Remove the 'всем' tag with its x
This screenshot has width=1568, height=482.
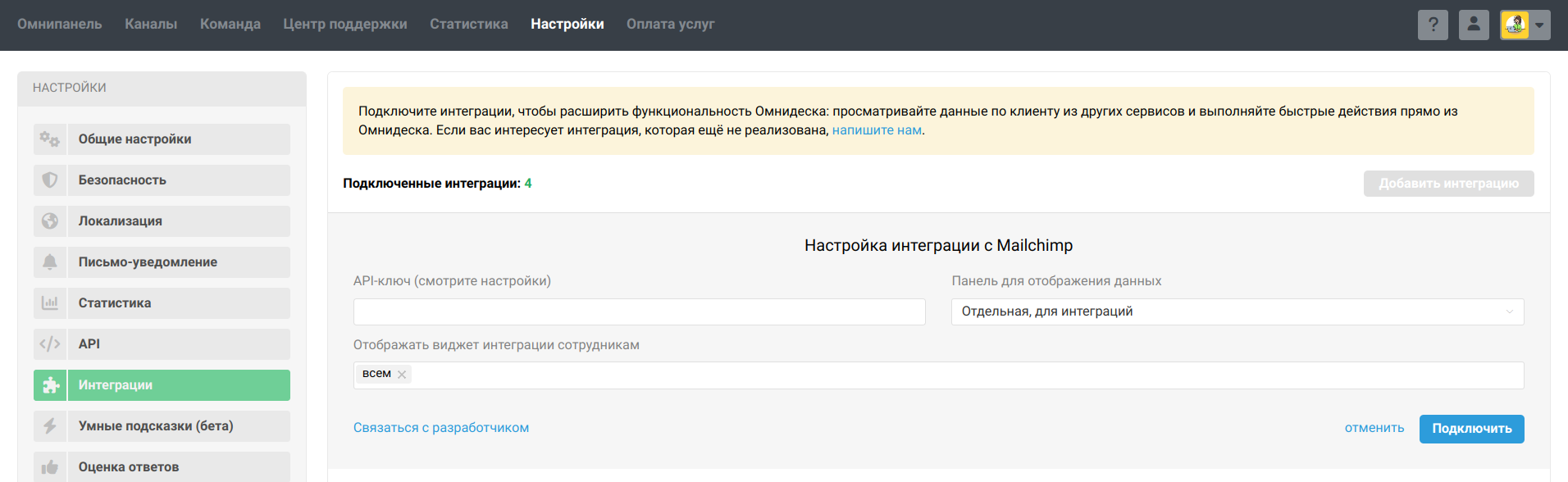pyautogui.click(x=402, y=375)
